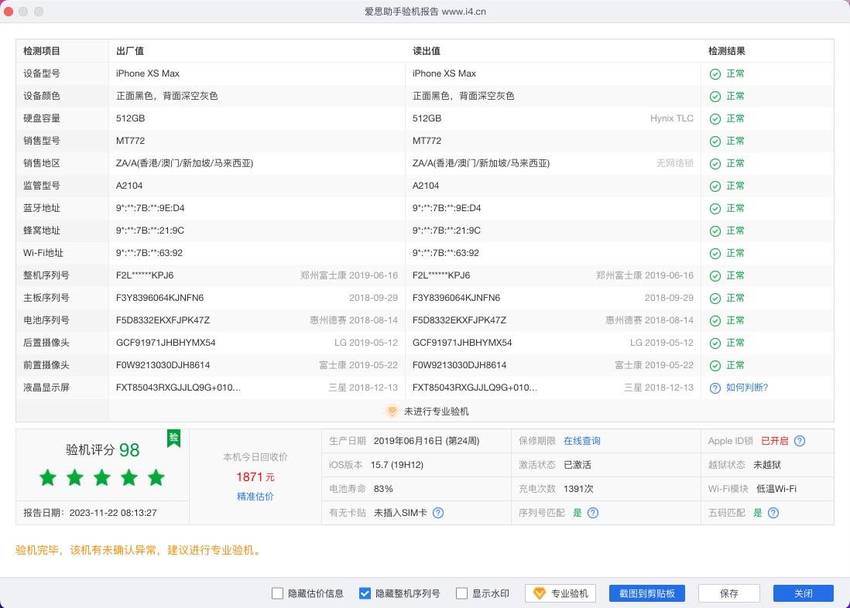Click the green 验 badge beside the score
The height and width of the screenshot is (608, 850).
click(x=173, y=438)
